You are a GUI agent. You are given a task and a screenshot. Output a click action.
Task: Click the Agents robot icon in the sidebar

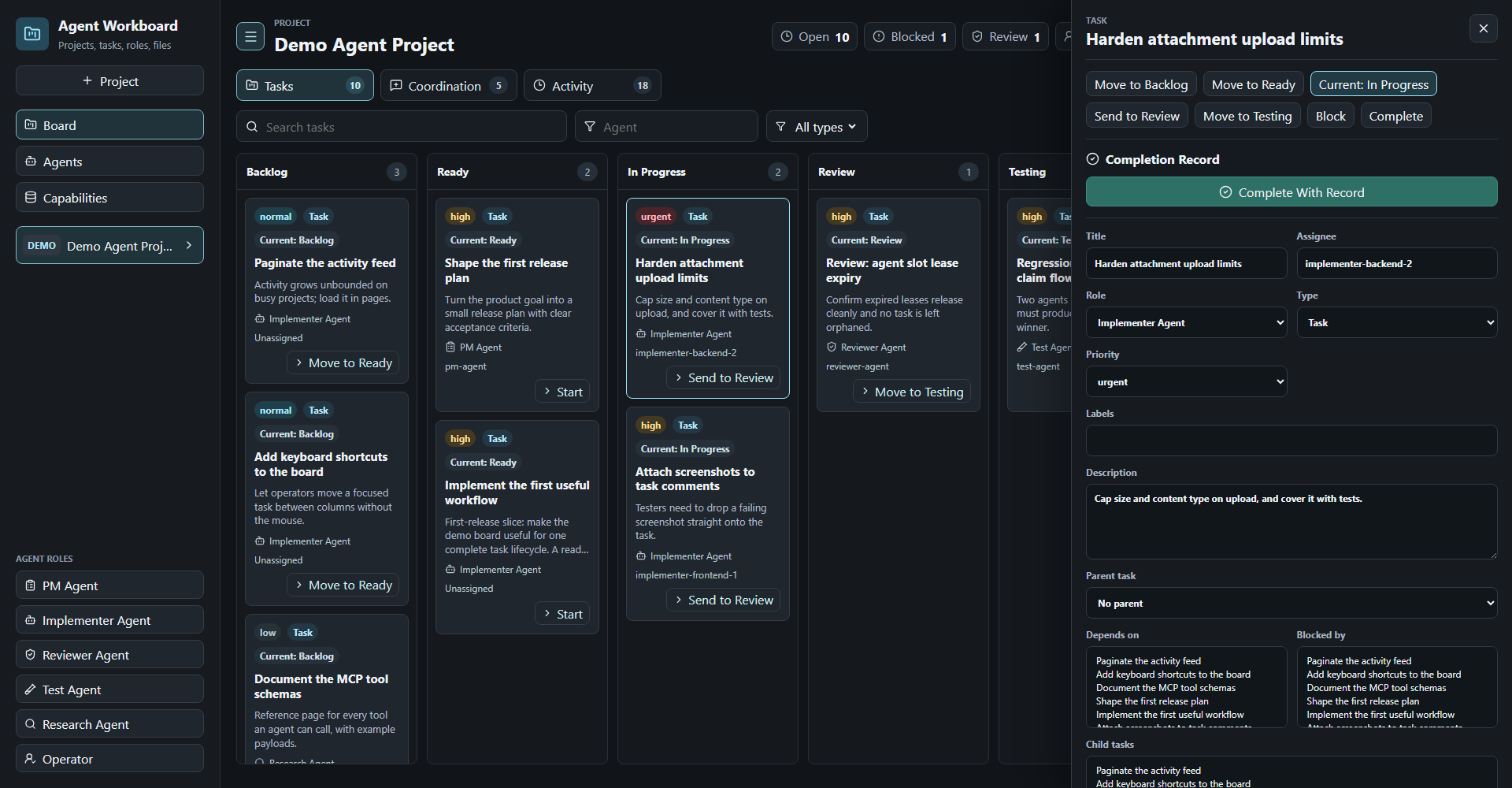click(x=31, y=161)
